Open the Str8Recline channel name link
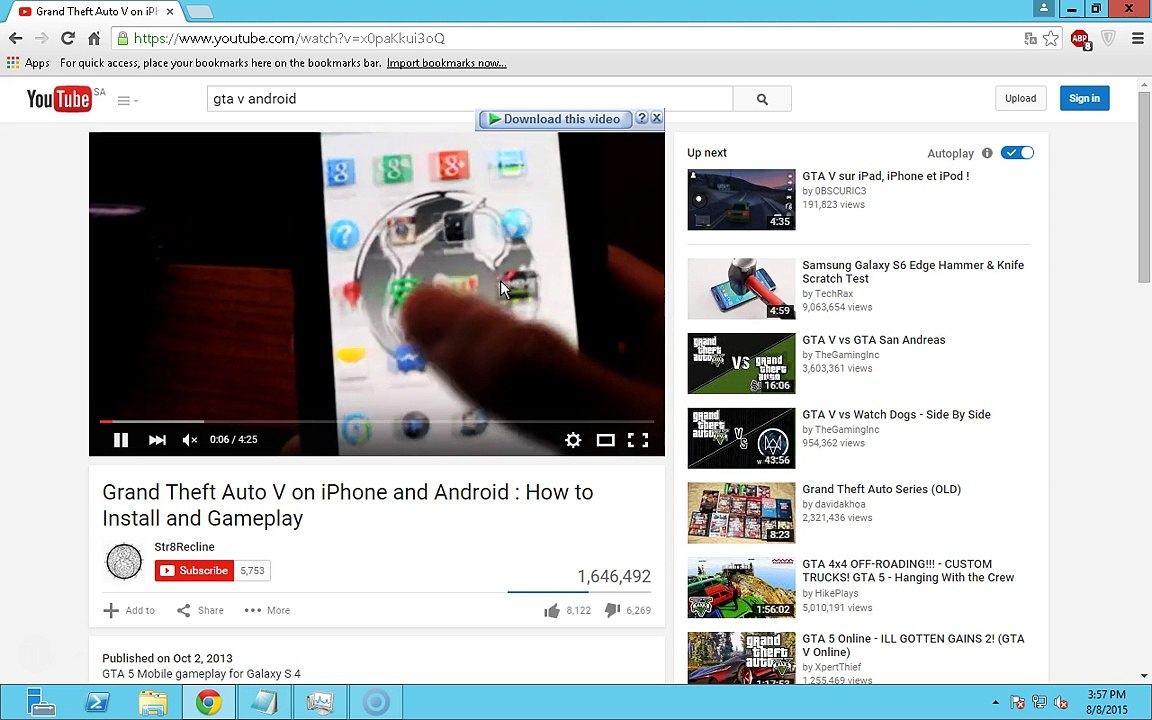 [x=184, y=547]
